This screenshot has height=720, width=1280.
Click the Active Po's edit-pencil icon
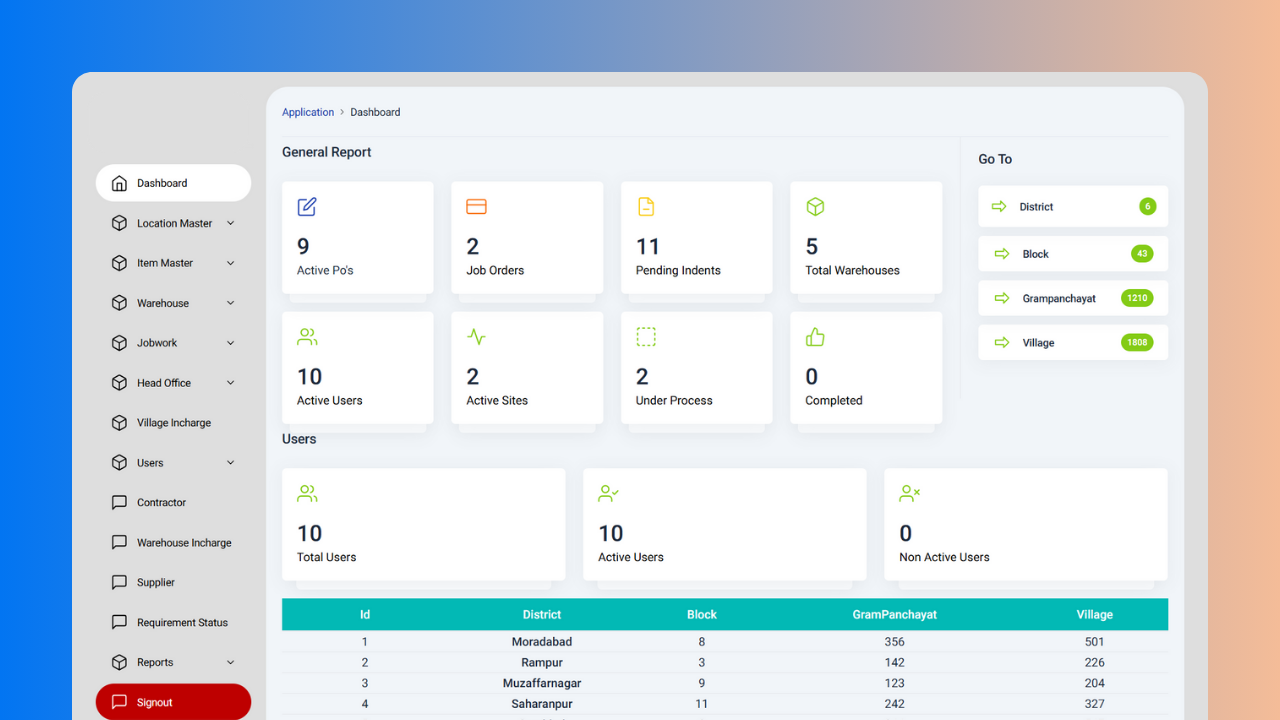click(x=307, y=207)
